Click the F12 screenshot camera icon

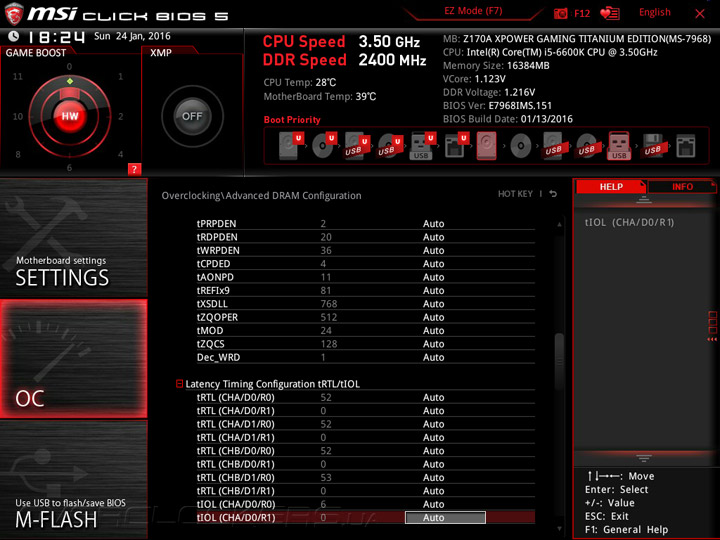560,13
